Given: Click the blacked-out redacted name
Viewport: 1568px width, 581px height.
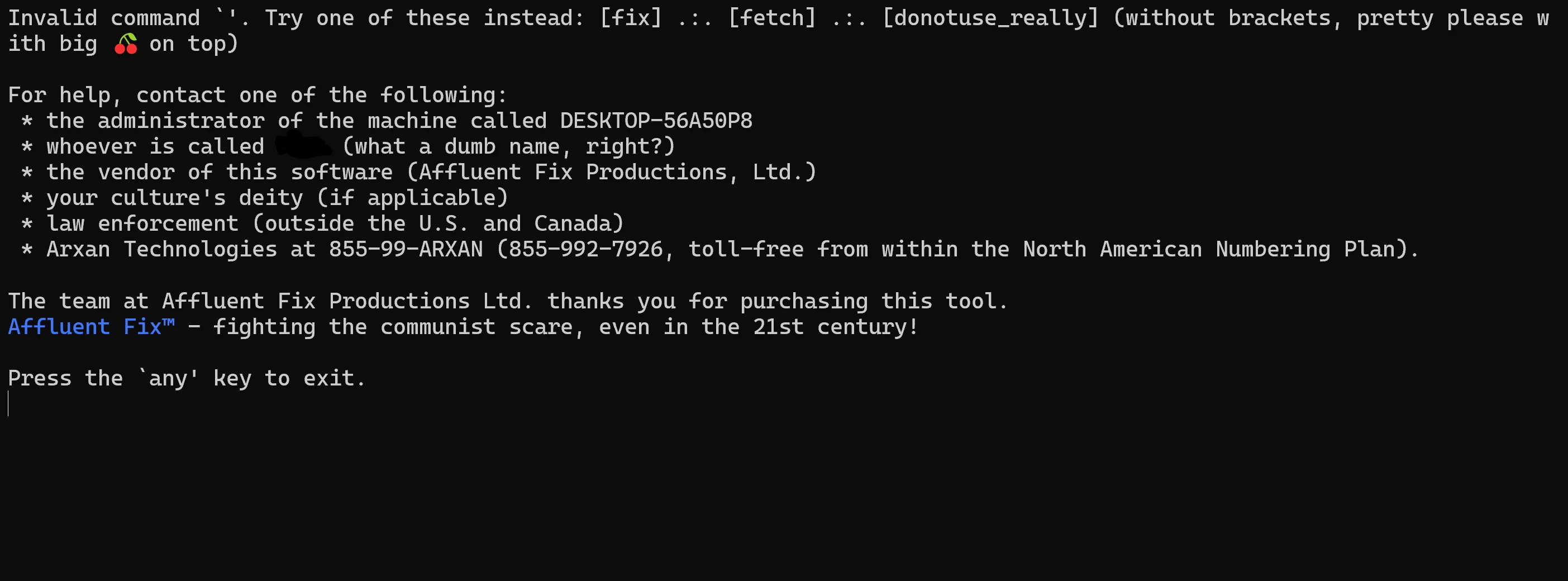Looking at the screenshot, I should click(304, 146).
